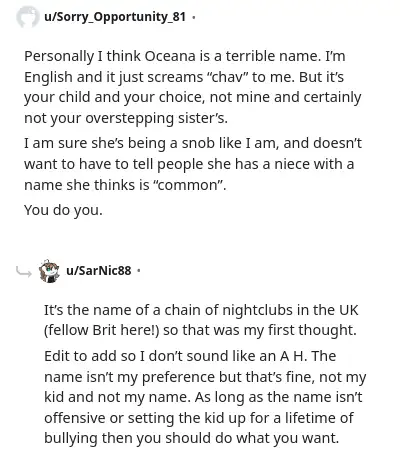Click the 'chain of nightclubs in the UK' sentence
The width and height of the screenshot is (400, 474).
pos(201,320)
